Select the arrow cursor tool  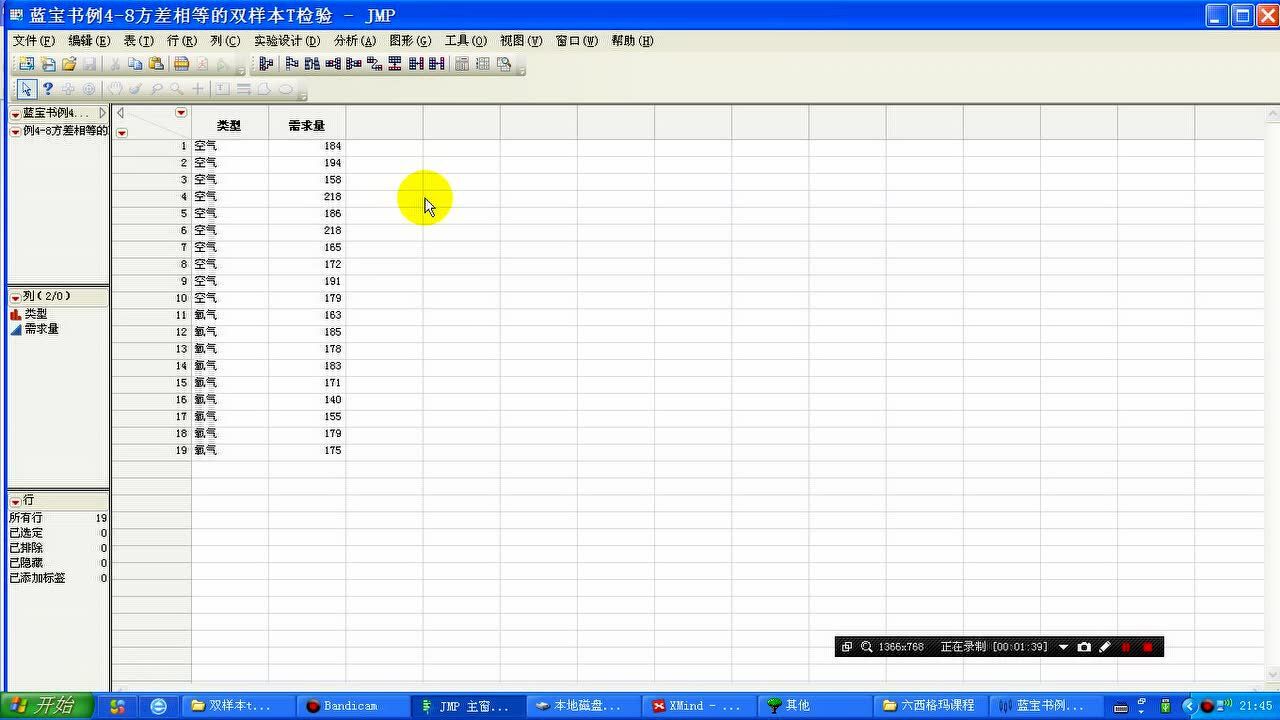25,89
